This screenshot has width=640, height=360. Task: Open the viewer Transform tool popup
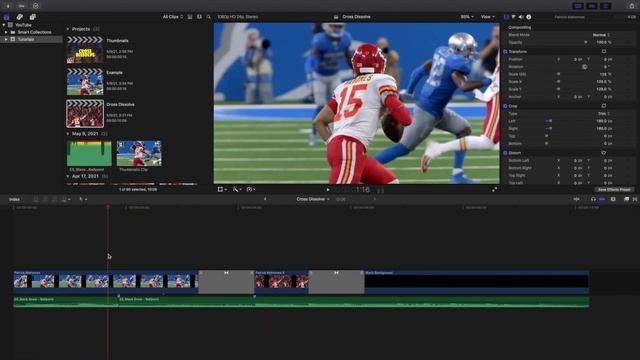click(x=222, y=189)
